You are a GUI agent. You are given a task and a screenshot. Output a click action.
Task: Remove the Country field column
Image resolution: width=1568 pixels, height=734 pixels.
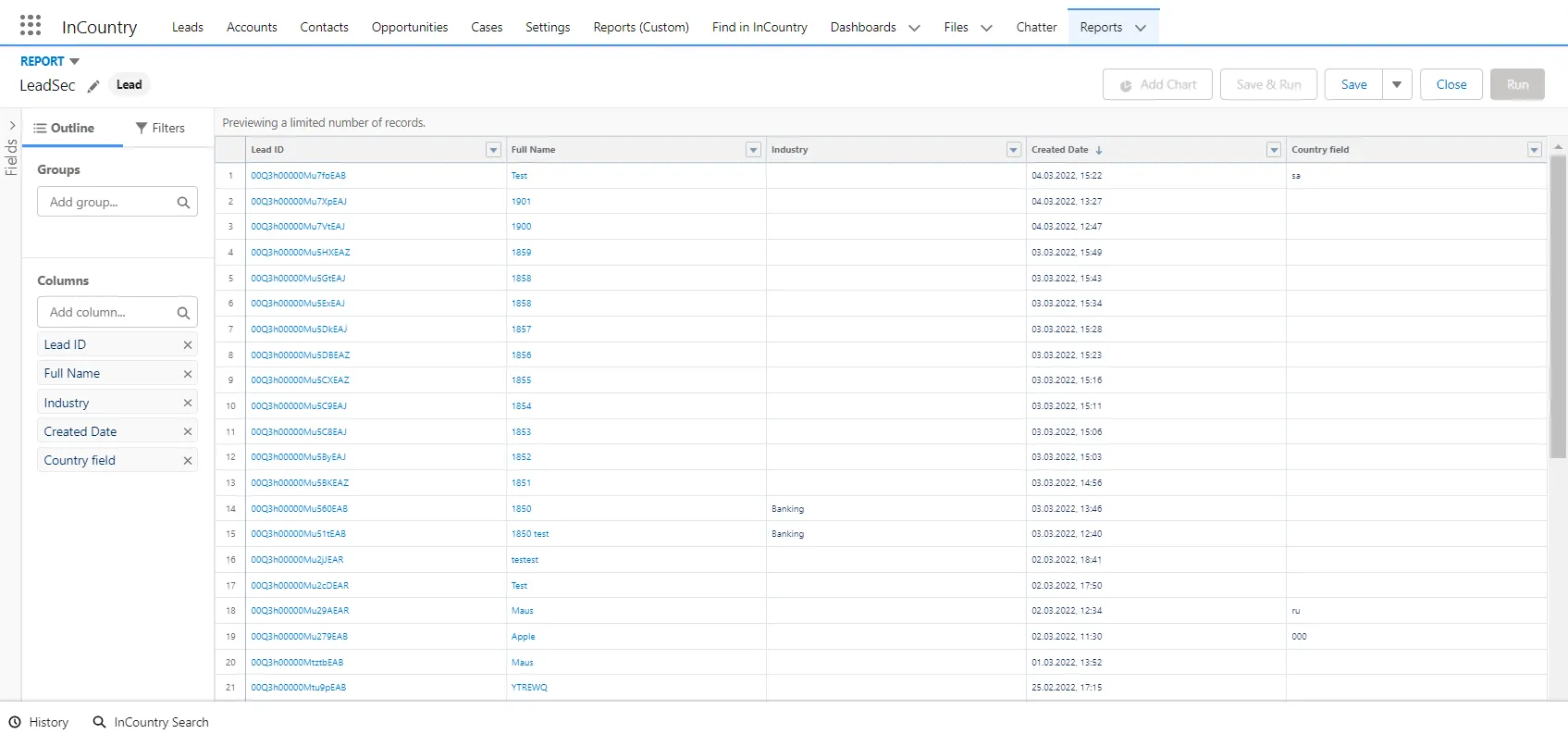tap(188, 460)
